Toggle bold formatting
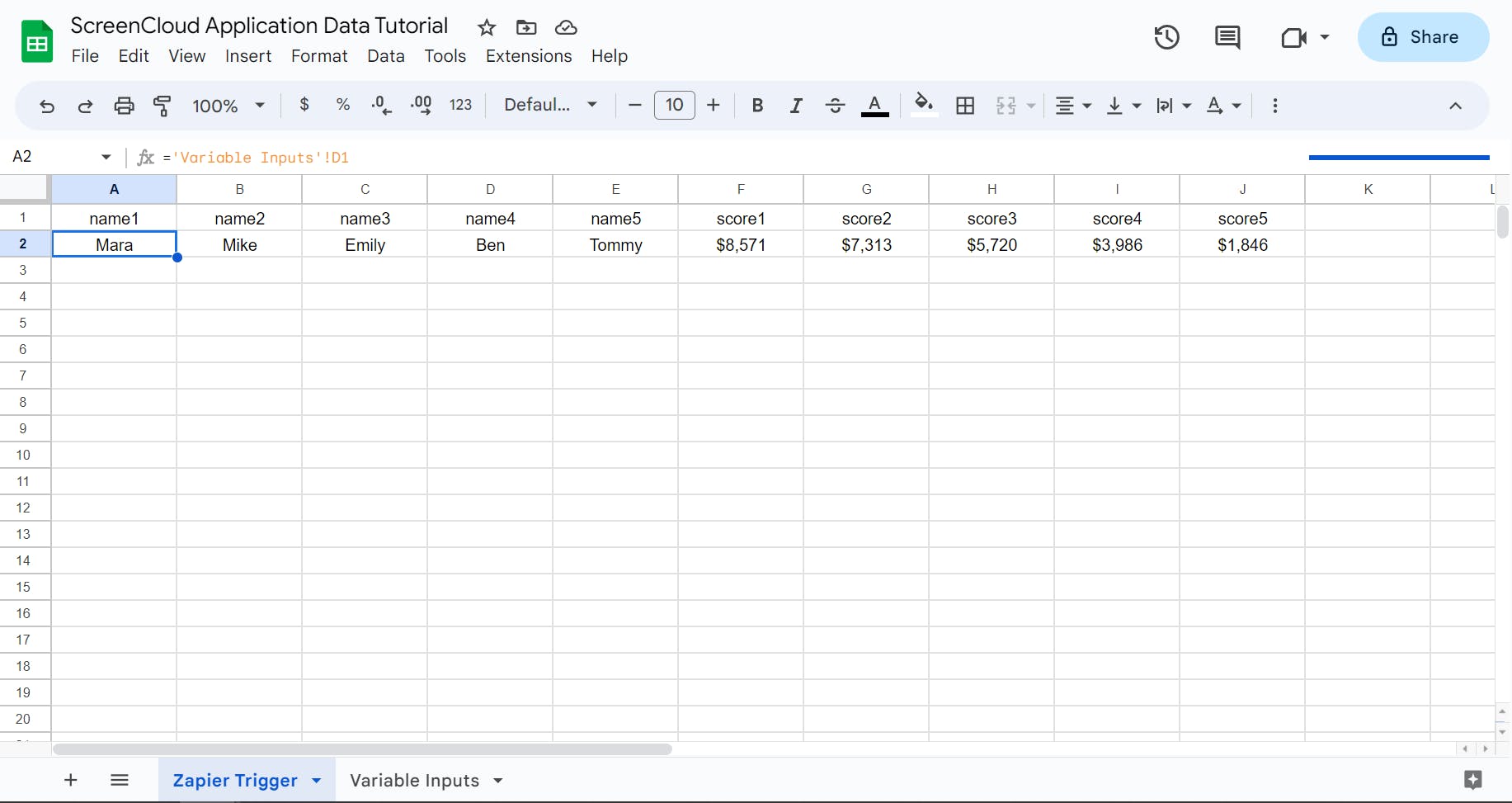Viewport: 1512px width, 803px height. click(757, 106)
